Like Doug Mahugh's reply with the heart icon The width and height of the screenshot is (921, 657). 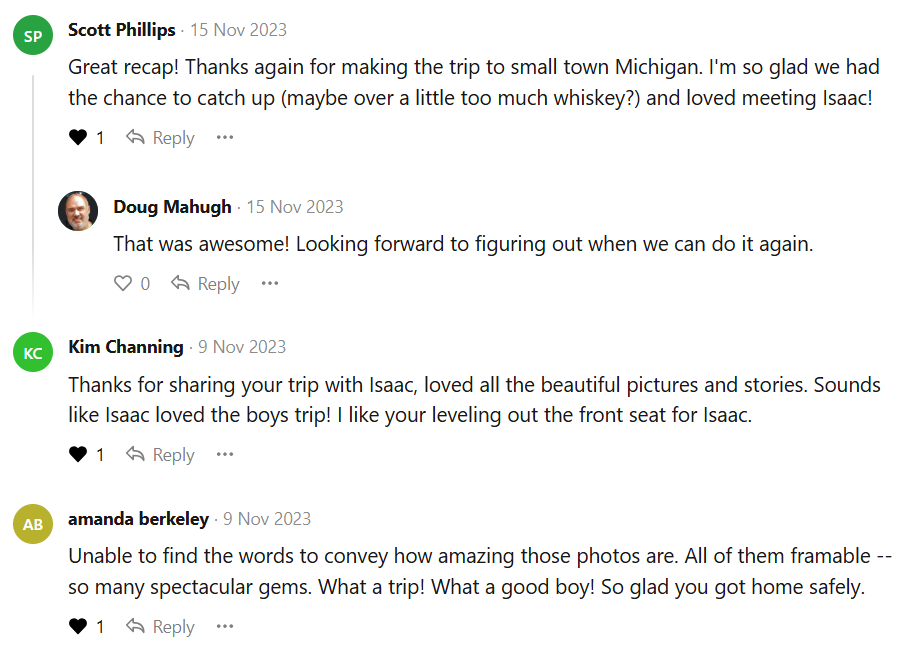[x=123, y=284]
